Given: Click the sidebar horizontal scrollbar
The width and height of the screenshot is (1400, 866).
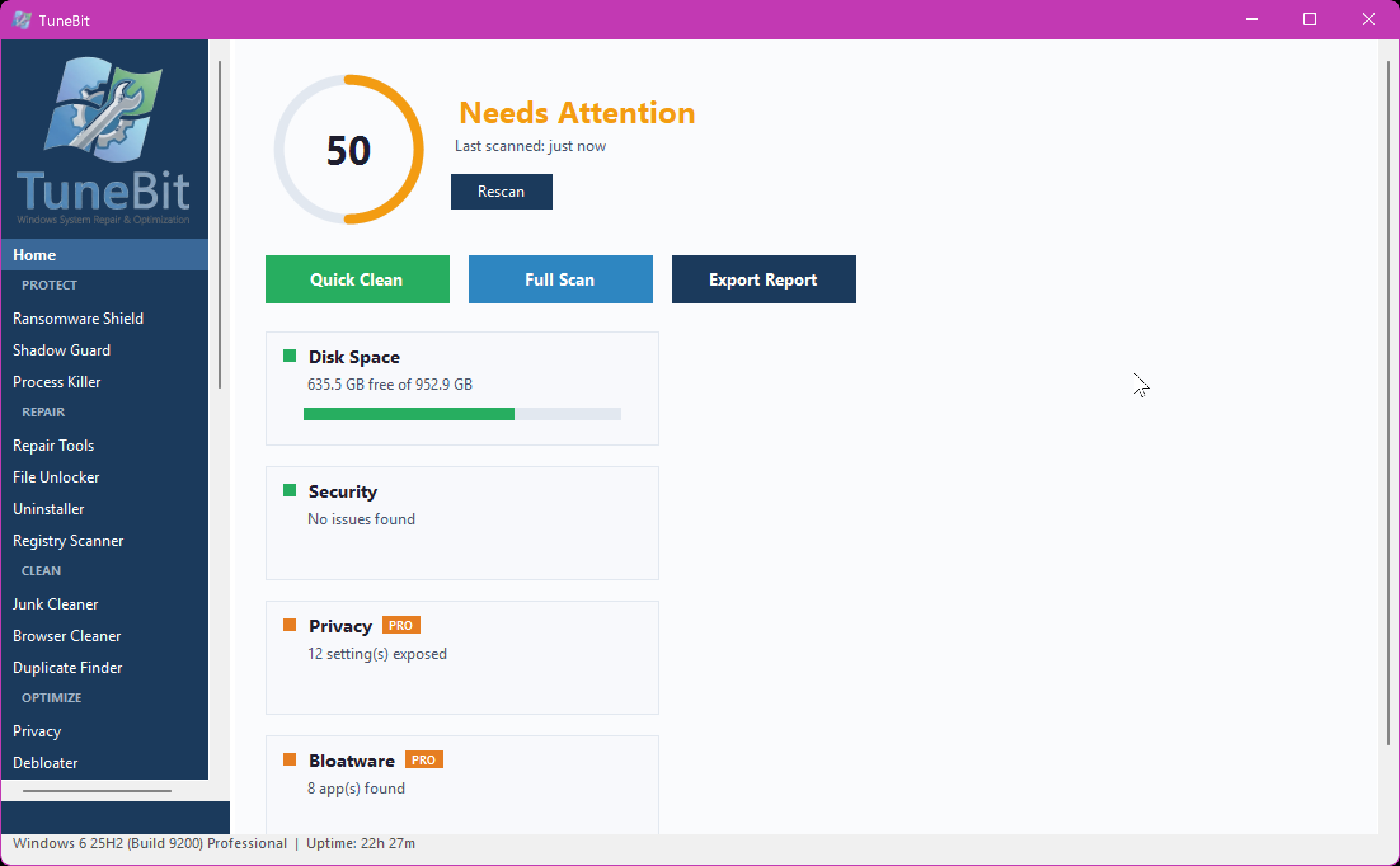Looking at the screenshot, I should [x=97, y=791].
